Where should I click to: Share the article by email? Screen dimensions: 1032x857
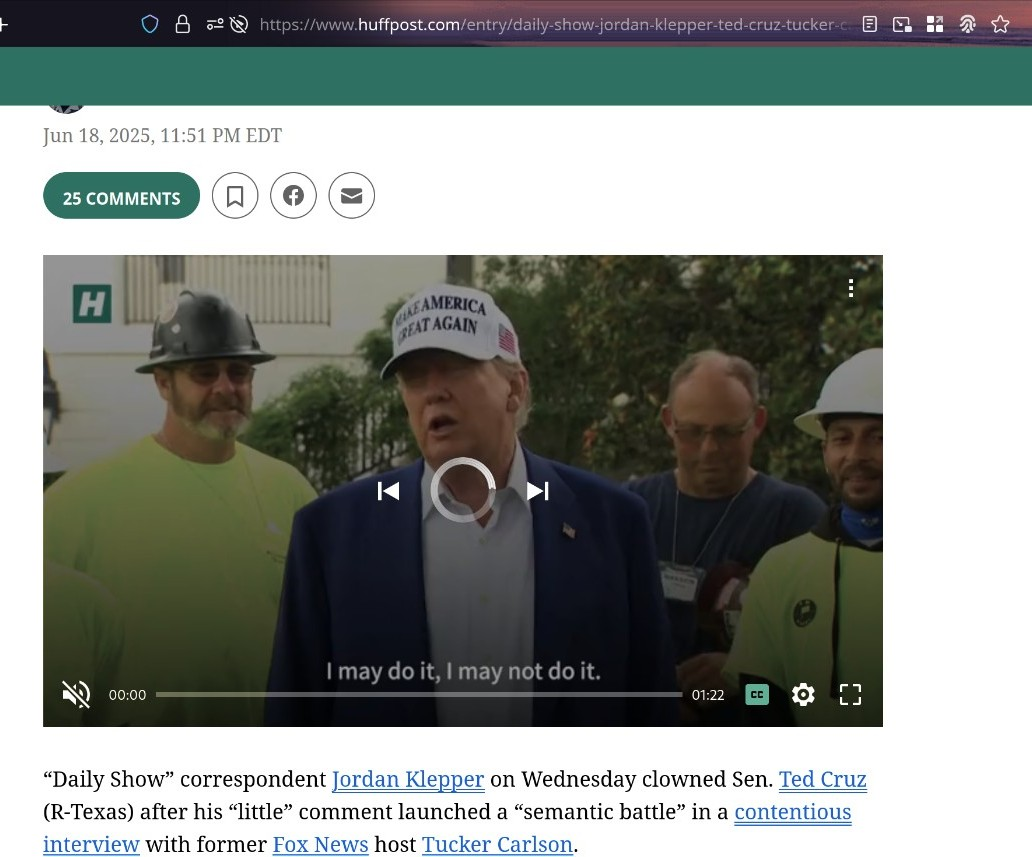351,195
